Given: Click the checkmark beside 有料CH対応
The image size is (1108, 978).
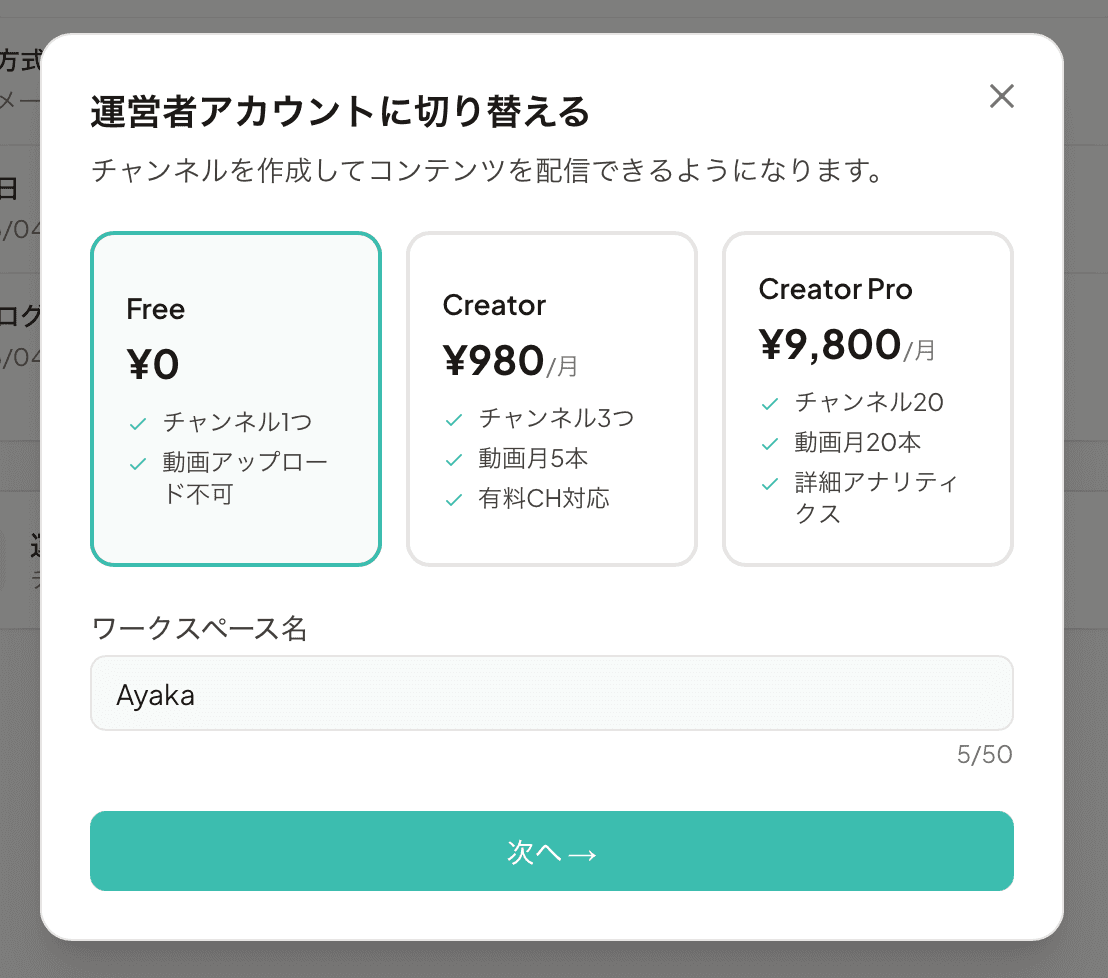Looking at the screenshot, I should coord(453,499).
